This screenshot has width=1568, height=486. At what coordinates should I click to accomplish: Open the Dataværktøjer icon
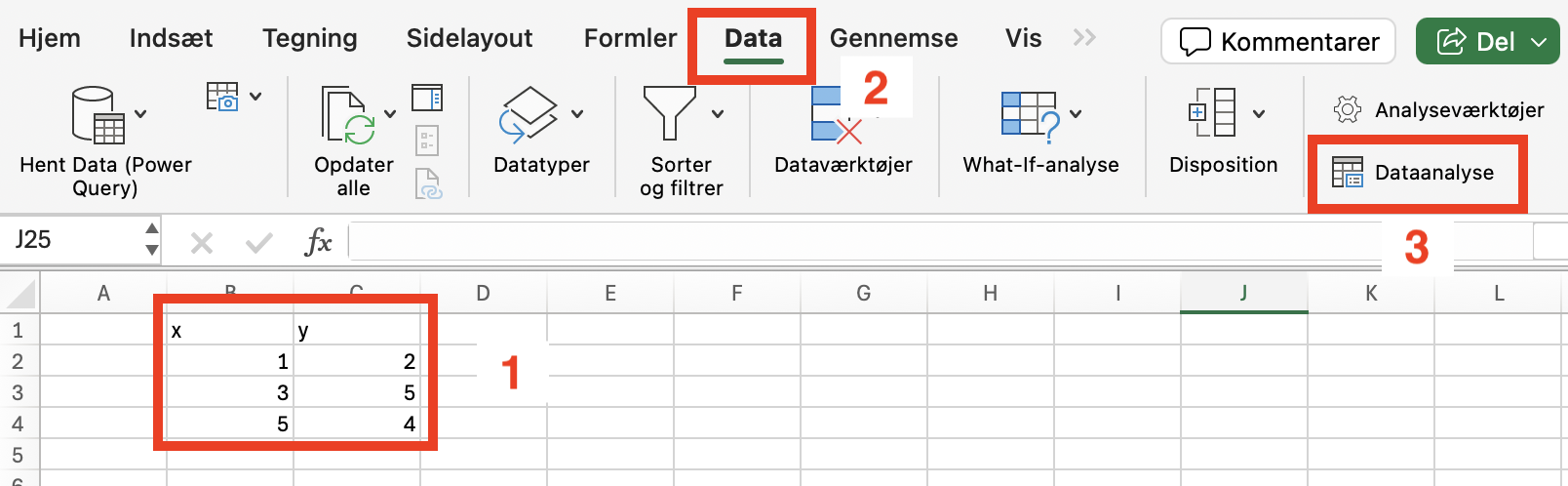(837, 115)
